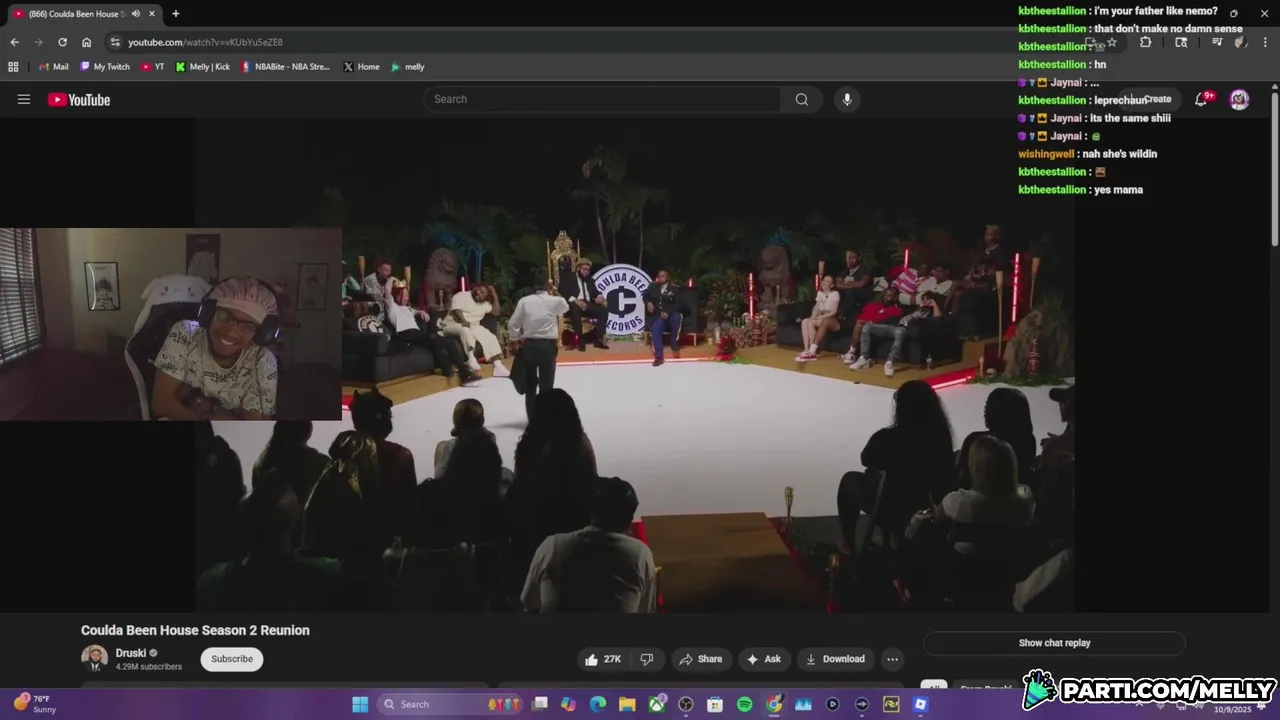This screenshot has height=720, width=1280.
Task: Open Chrome three-dot menu
Action: (1266, 42)
